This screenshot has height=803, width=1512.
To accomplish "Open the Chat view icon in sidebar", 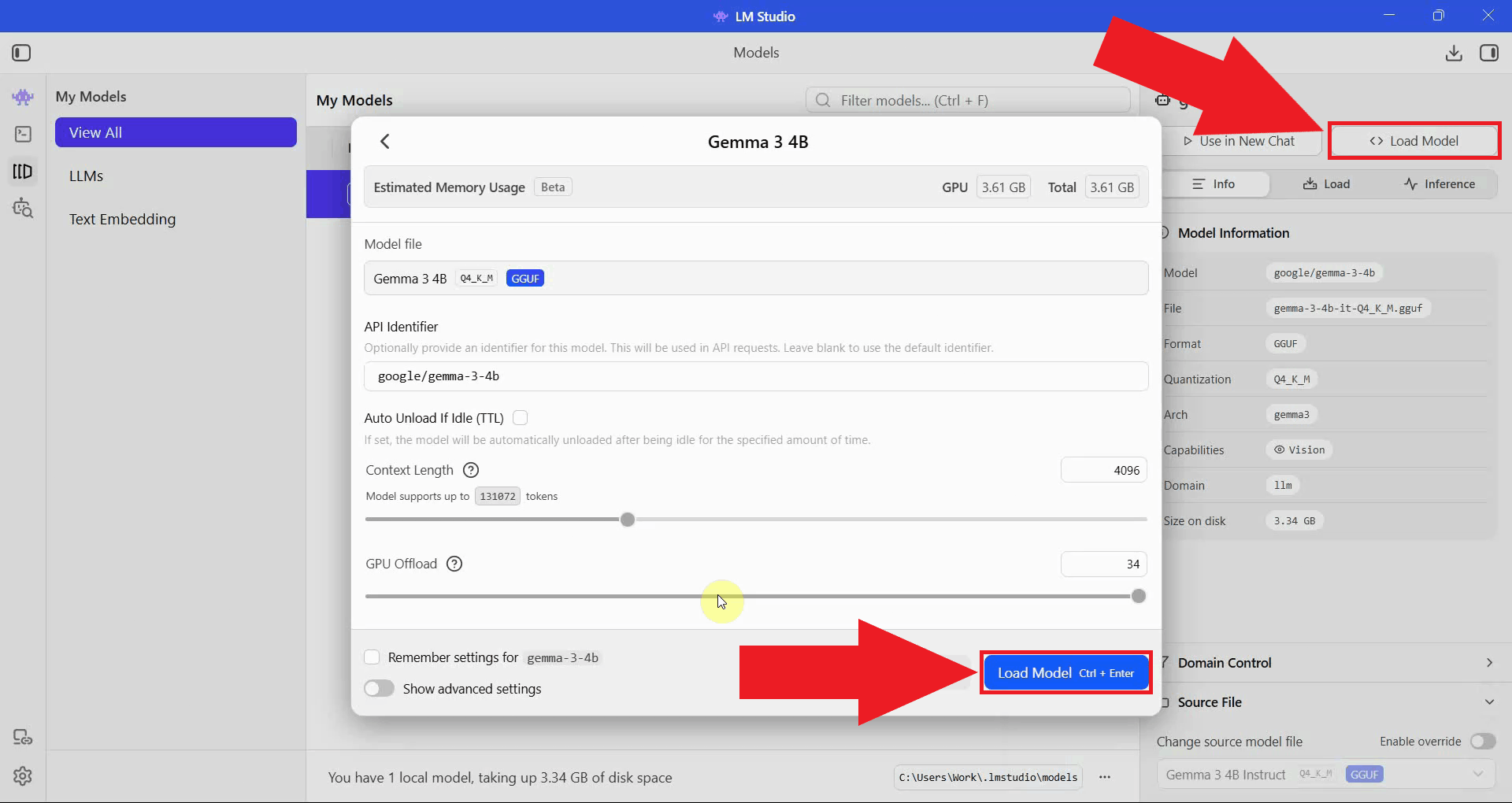I will click(x=23, y=97).
